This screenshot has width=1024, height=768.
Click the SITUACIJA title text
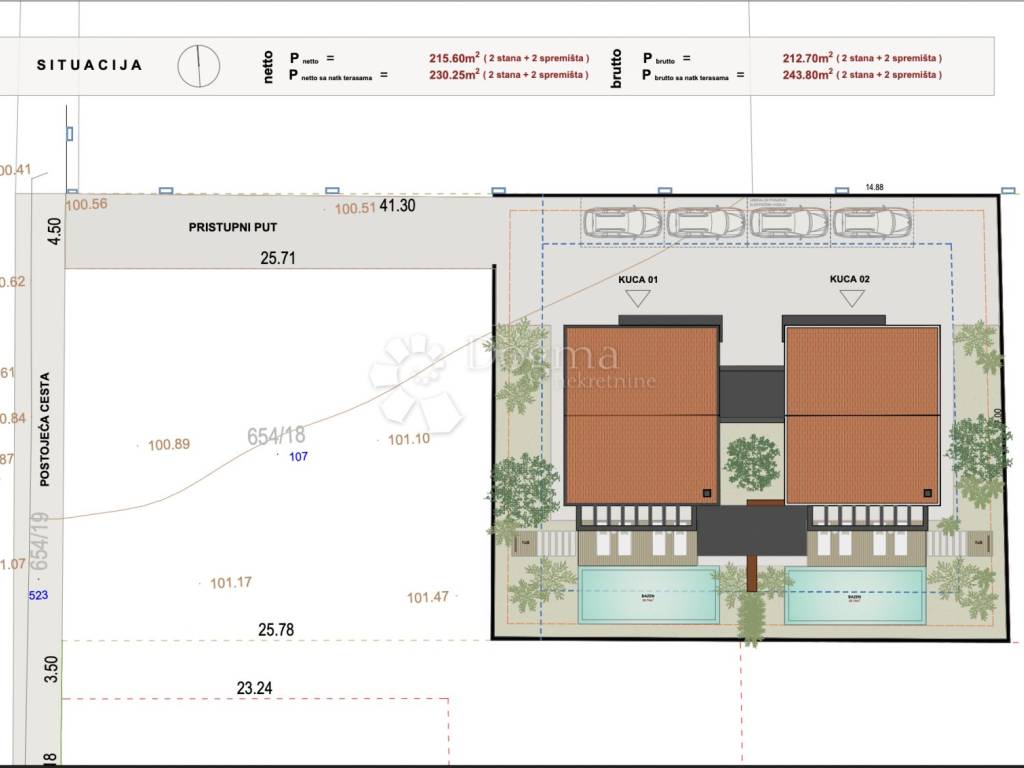click(90, 65)
